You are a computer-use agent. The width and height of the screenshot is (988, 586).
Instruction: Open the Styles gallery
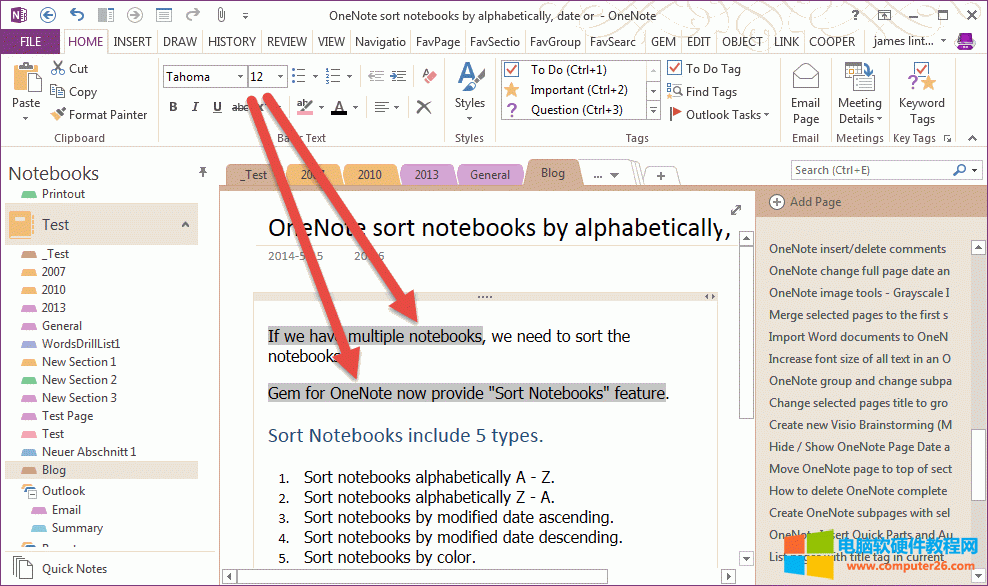(469, 92)
